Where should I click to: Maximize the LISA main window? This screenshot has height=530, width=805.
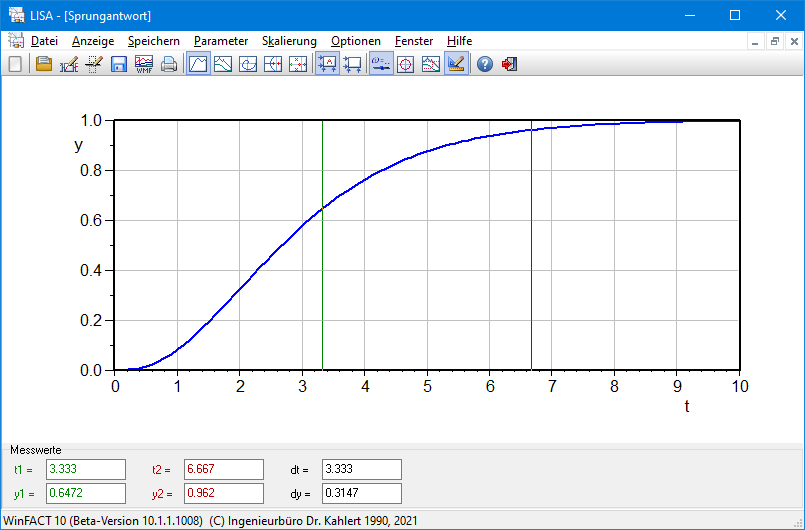(x=735, y=15)
